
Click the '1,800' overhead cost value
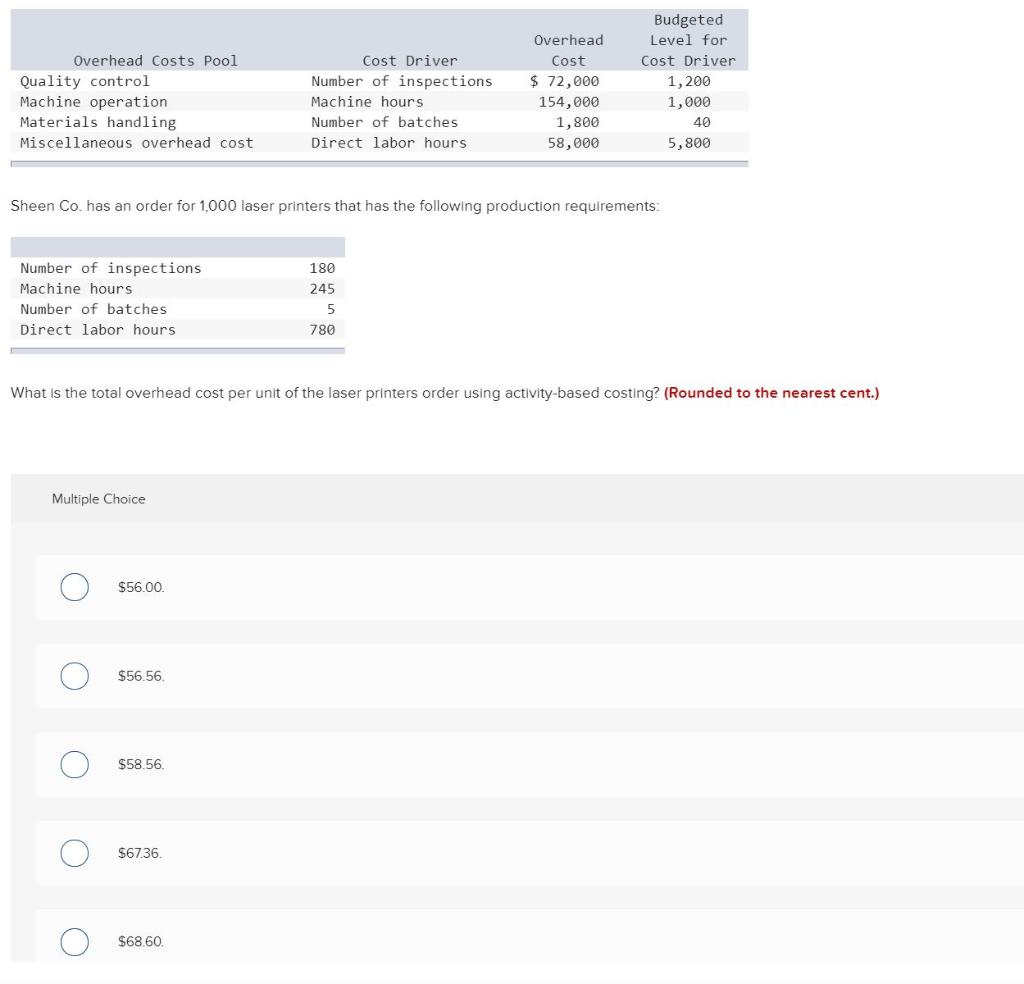tap(577, 122)
